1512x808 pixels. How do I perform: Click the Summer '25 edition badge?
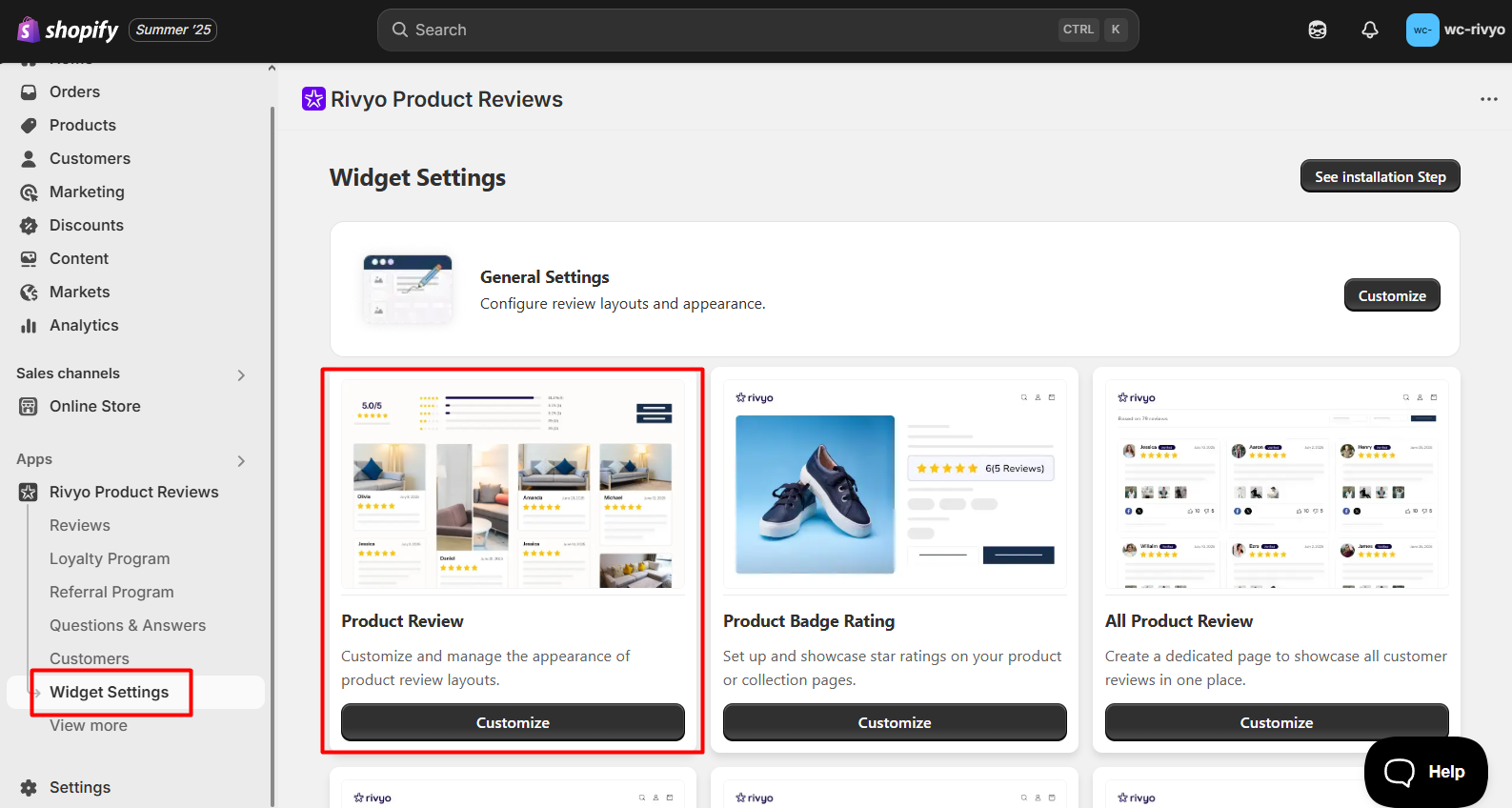click(x=172, y=30)
